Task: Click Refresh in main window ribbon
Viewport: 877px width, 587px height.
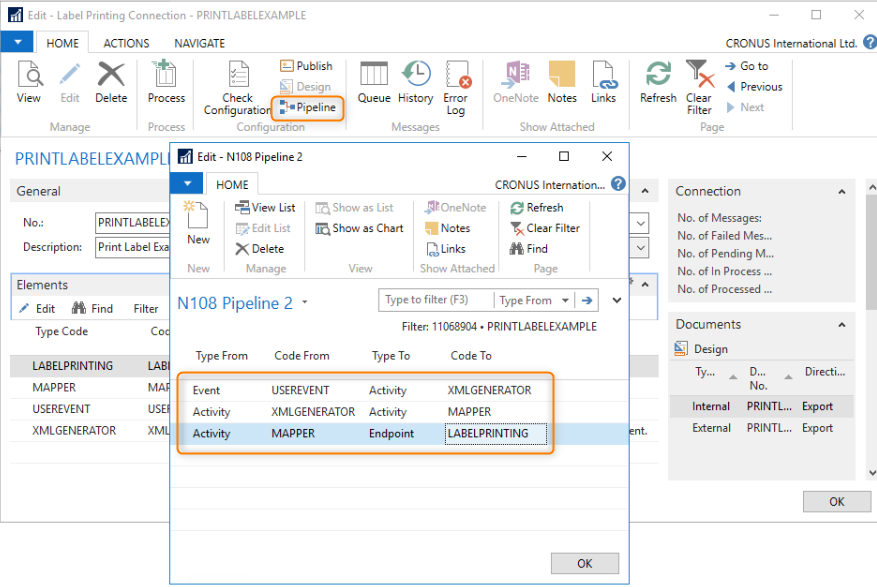Action: [658, 82]
